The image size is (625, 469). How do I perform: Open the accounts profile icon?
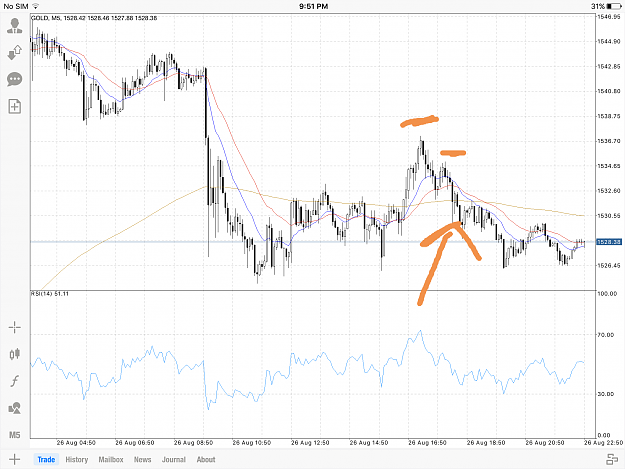(x=15, y=26)
